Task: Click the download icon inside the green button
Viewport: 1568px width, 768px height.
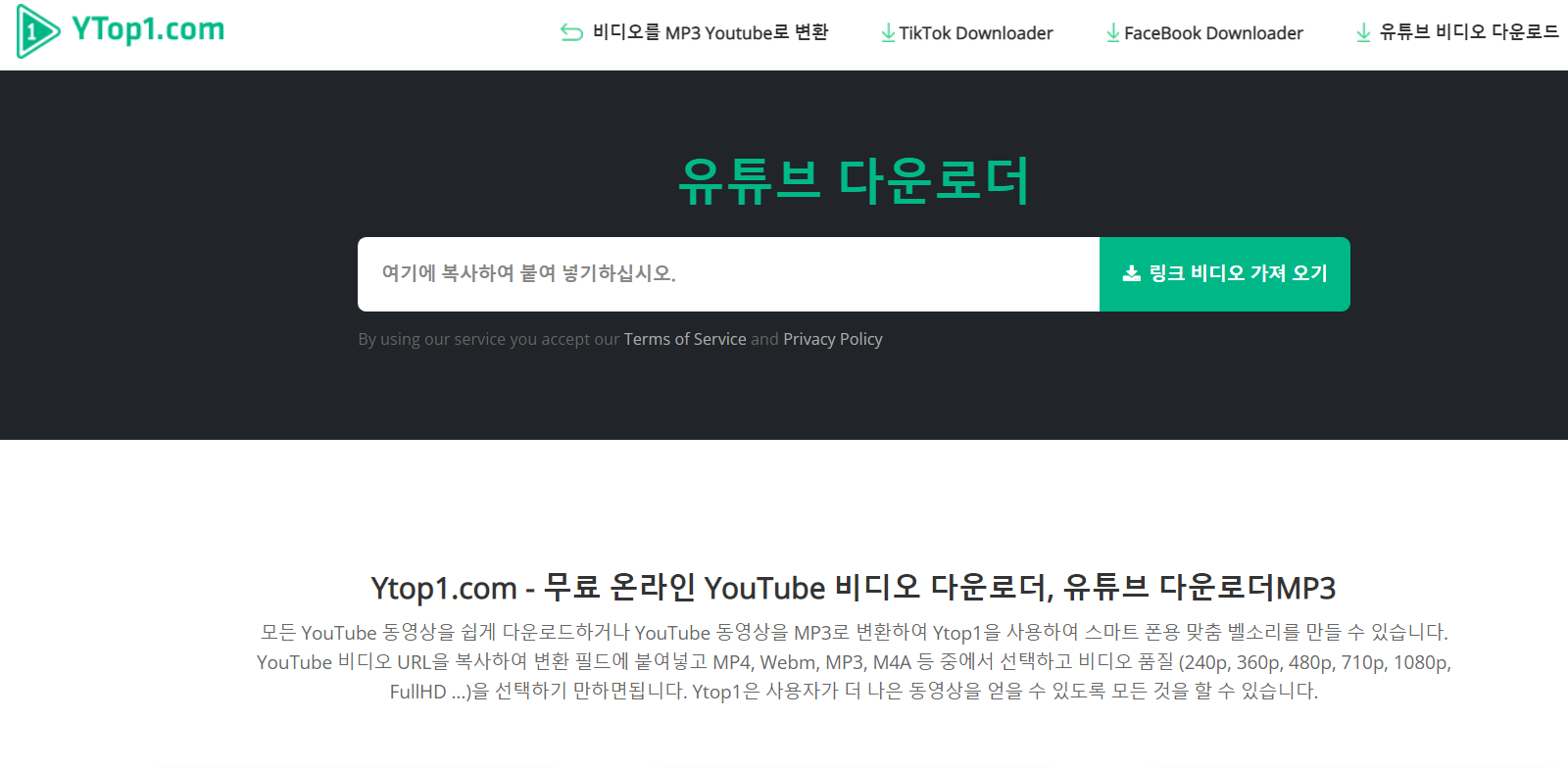Action: [1131, 273]
